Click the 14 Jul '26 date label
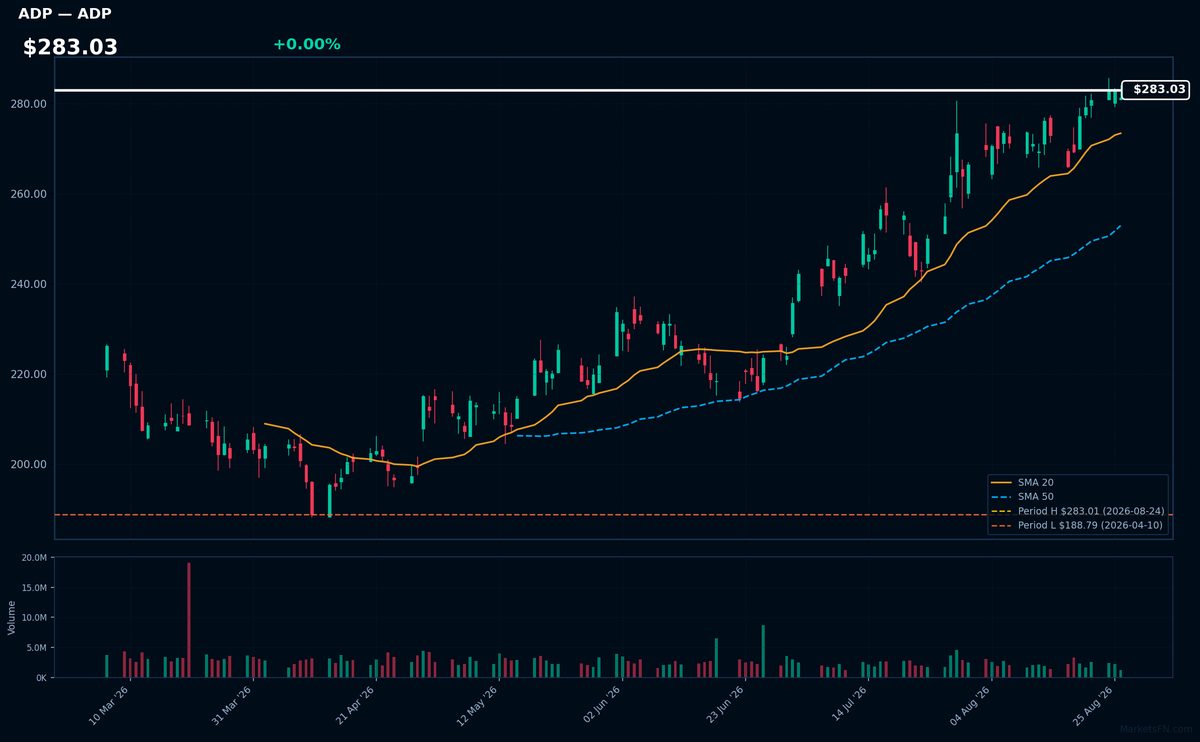The image size is (1200, 742). pyautogui.click(x=850, y=706)
